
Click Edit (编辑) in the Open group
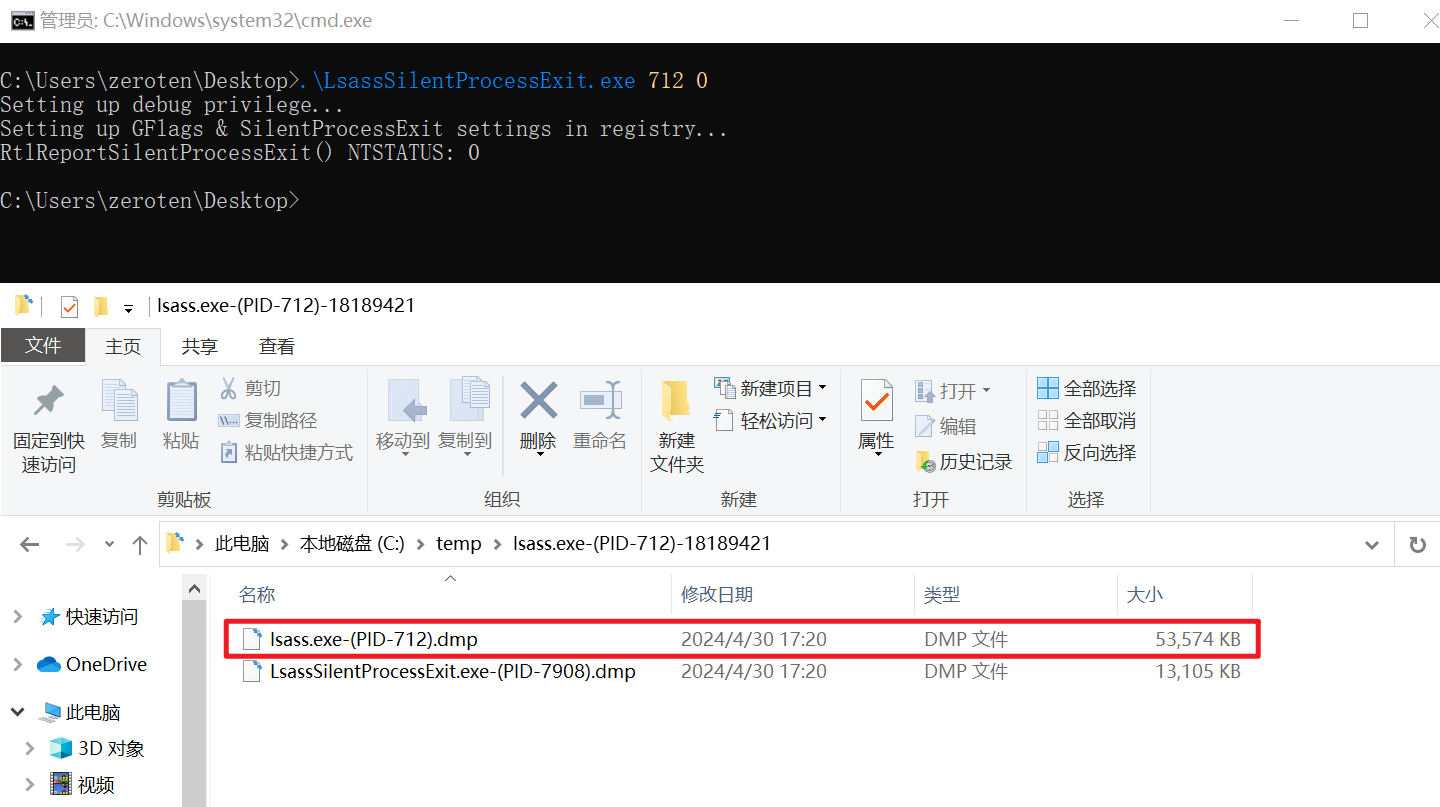tap(945, 426)
